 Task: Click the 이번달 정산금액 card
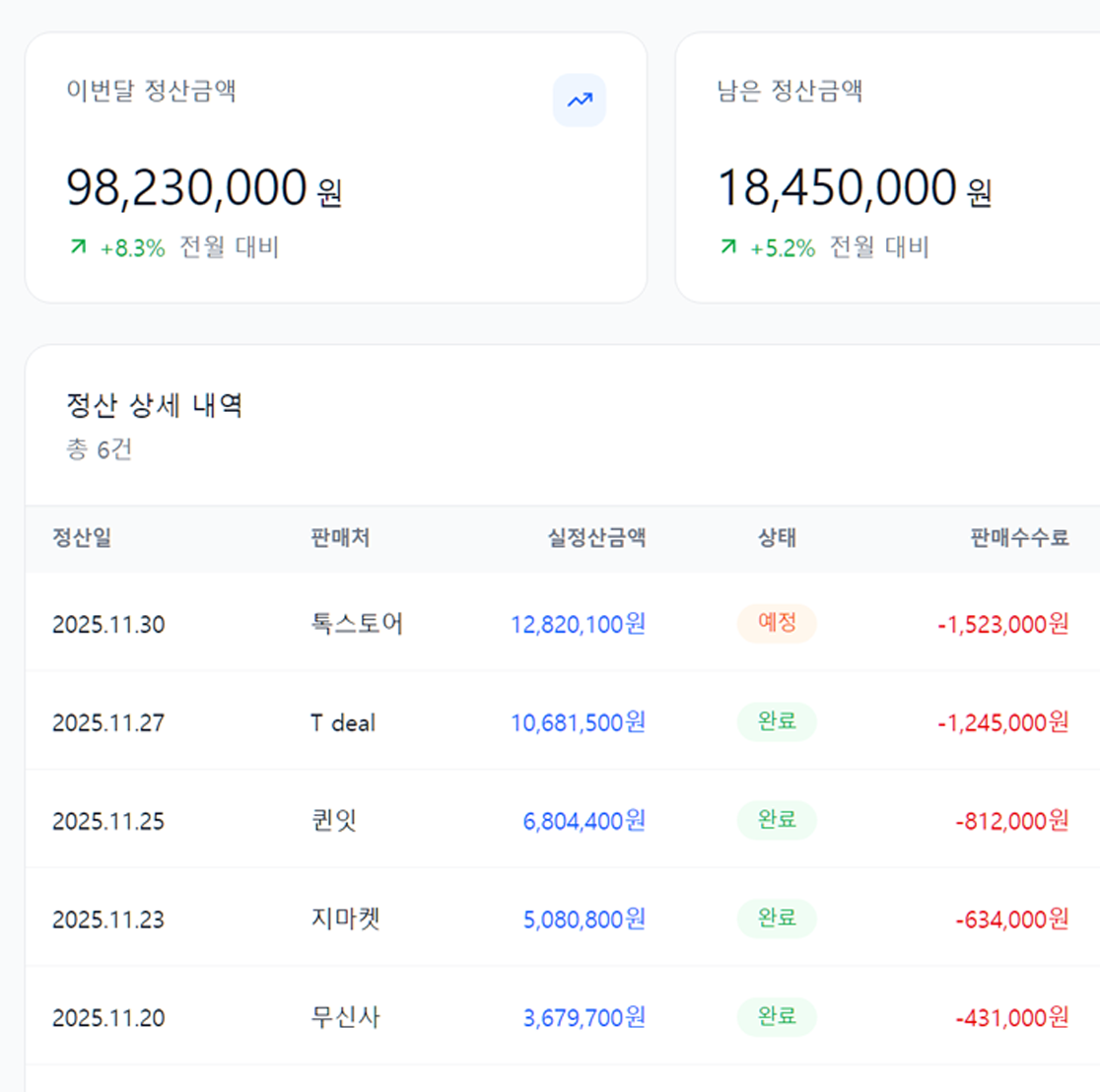coord(335,168)
